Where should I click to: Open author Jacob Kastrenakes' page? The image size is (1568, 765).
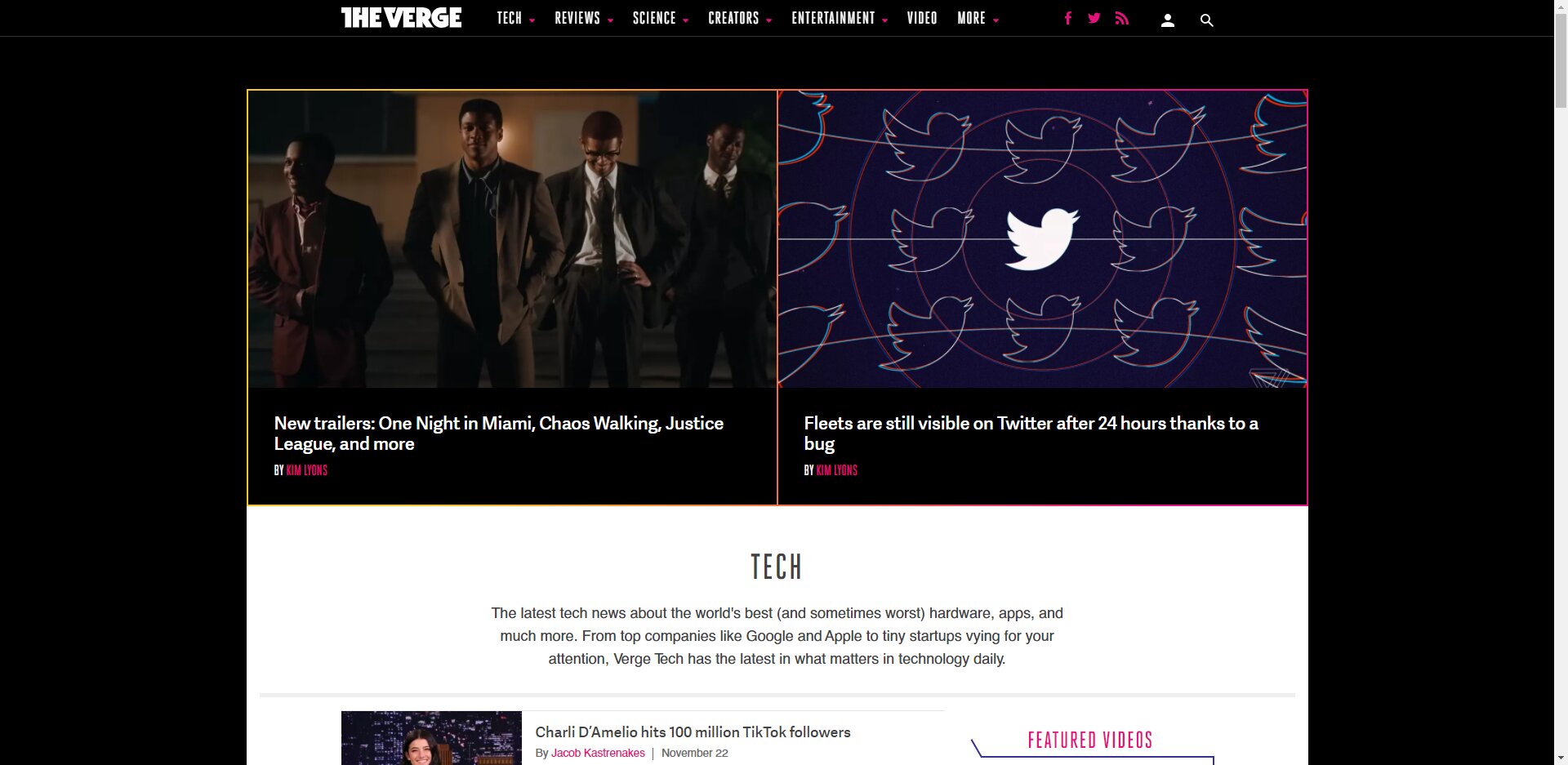click(x=598, y=753)
